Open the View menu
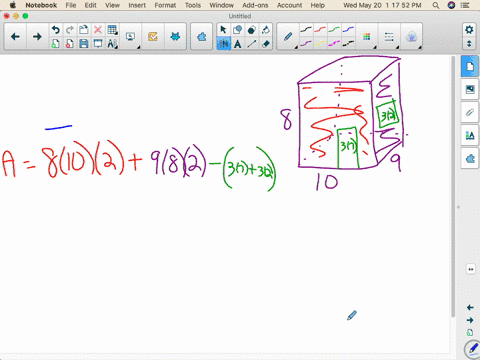The width and height of the screenshot is (480, 360). pyautogui.click(x=112, y=5)
